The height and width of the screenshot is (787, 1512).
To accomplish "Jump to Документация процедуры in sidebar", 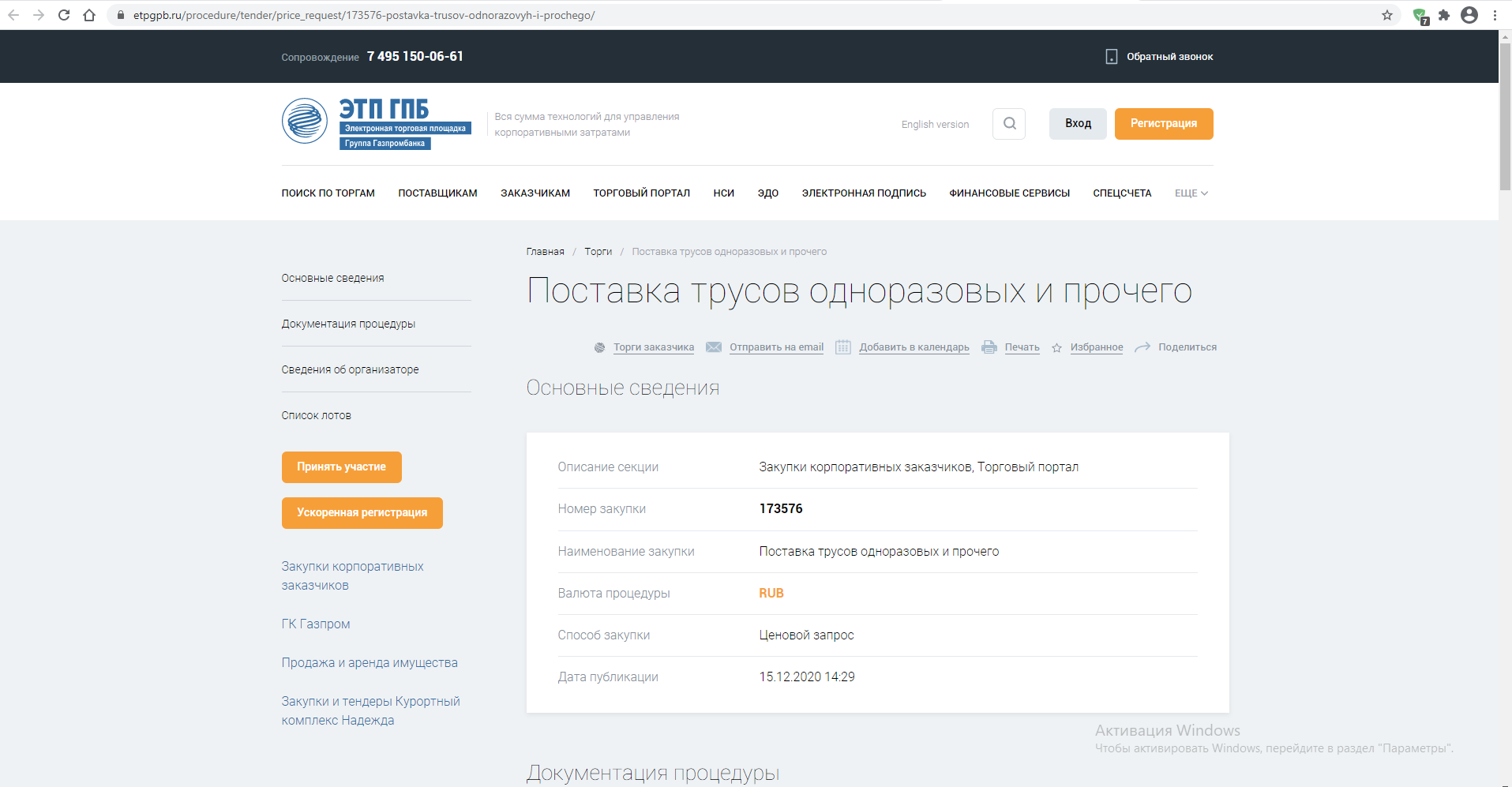I will click(348, 324).
